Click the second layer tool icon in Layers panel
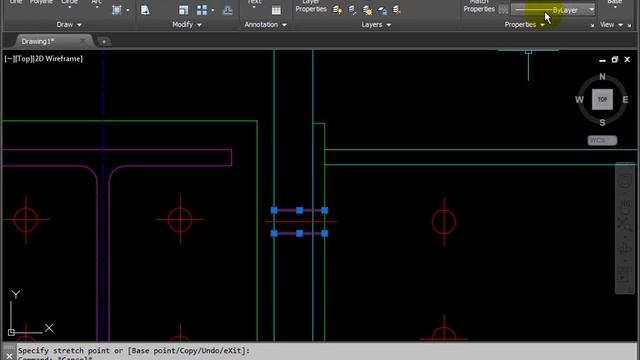640x360 pixels. pyautogui.click(x=352, y=10)
